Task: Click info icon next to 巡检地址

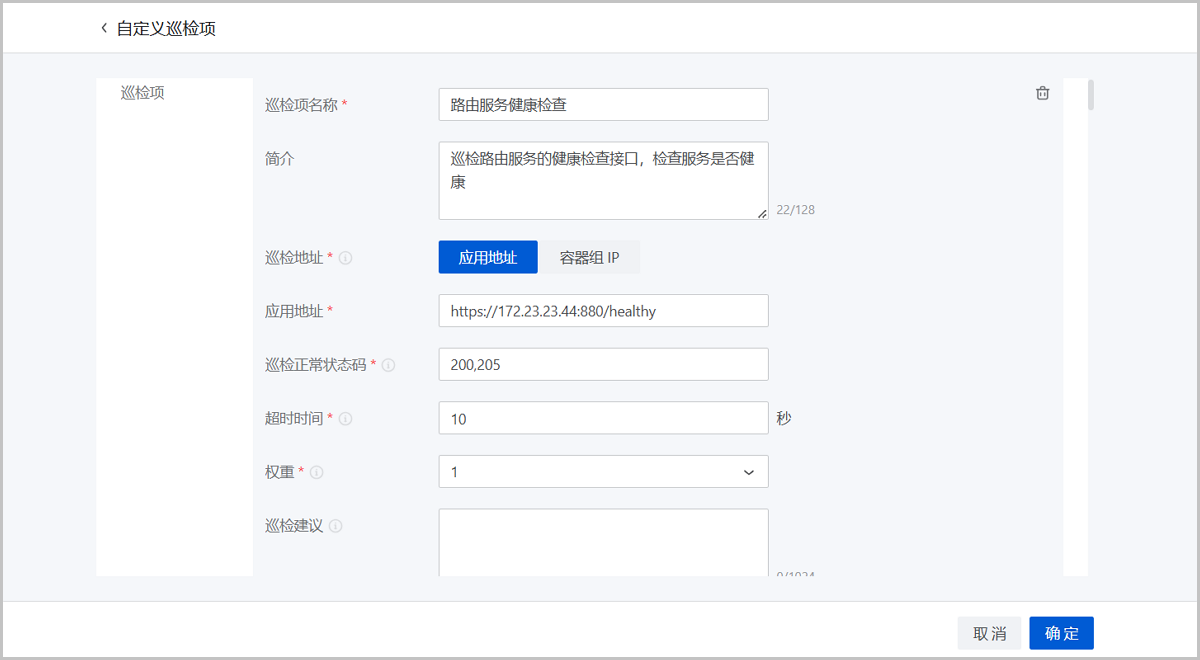Action: tap(346, 258)
